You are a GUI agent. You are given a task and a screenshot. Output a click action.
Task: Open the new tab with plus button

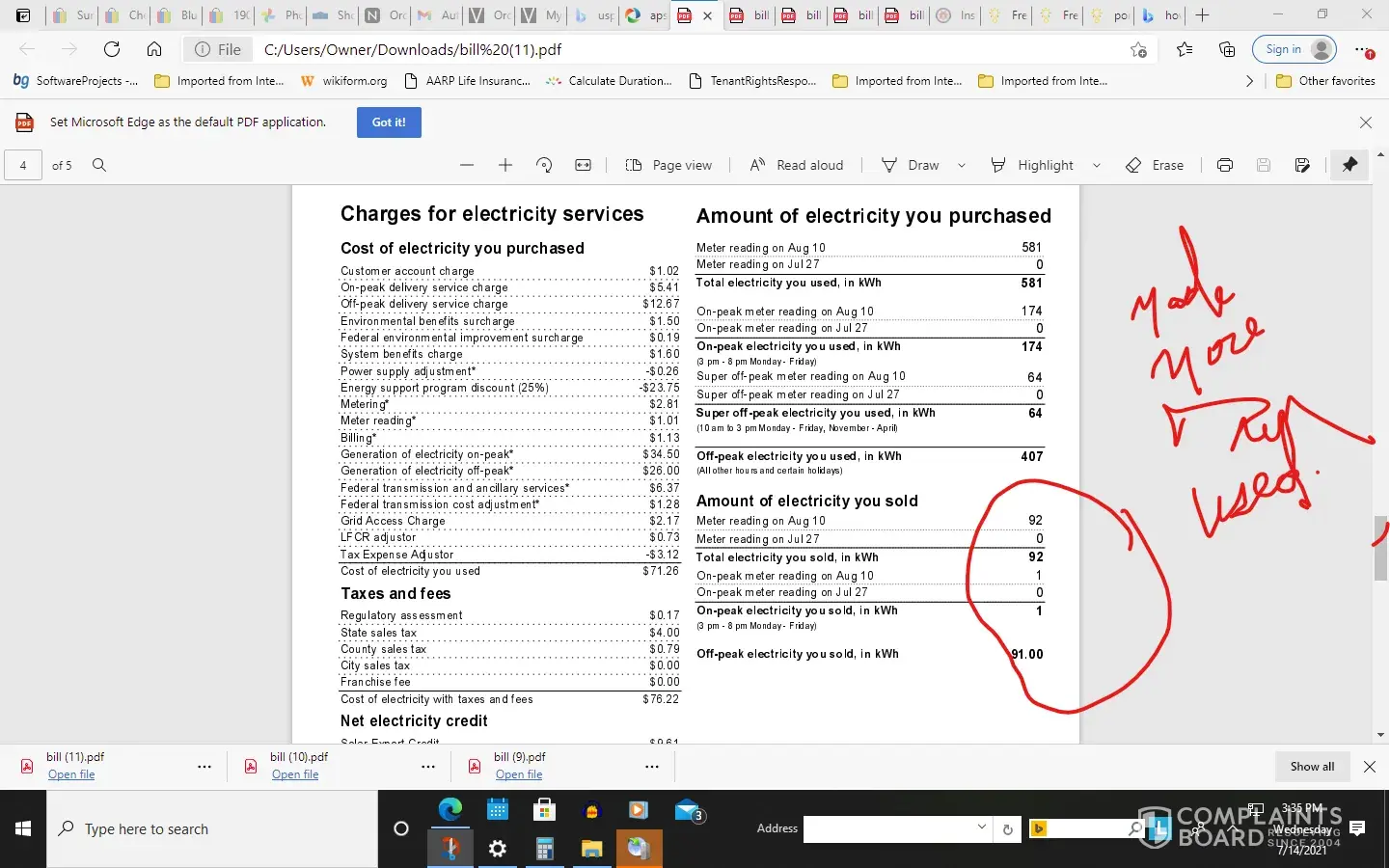pos(1202,15)
